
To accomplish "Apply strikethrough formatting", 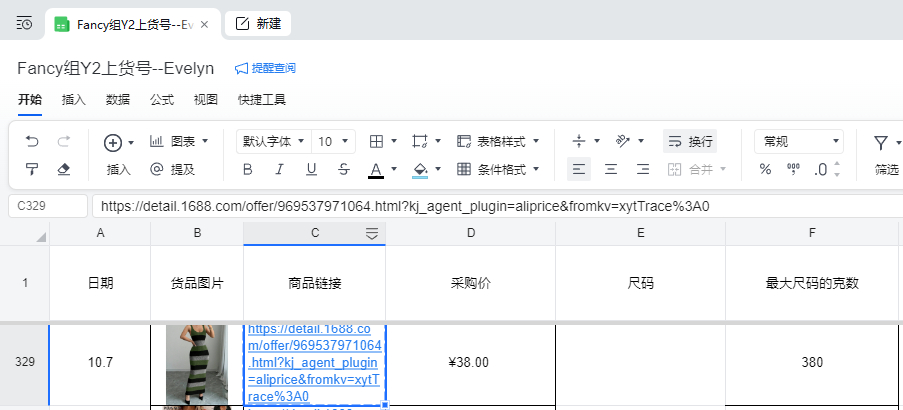I will (344, 169).
